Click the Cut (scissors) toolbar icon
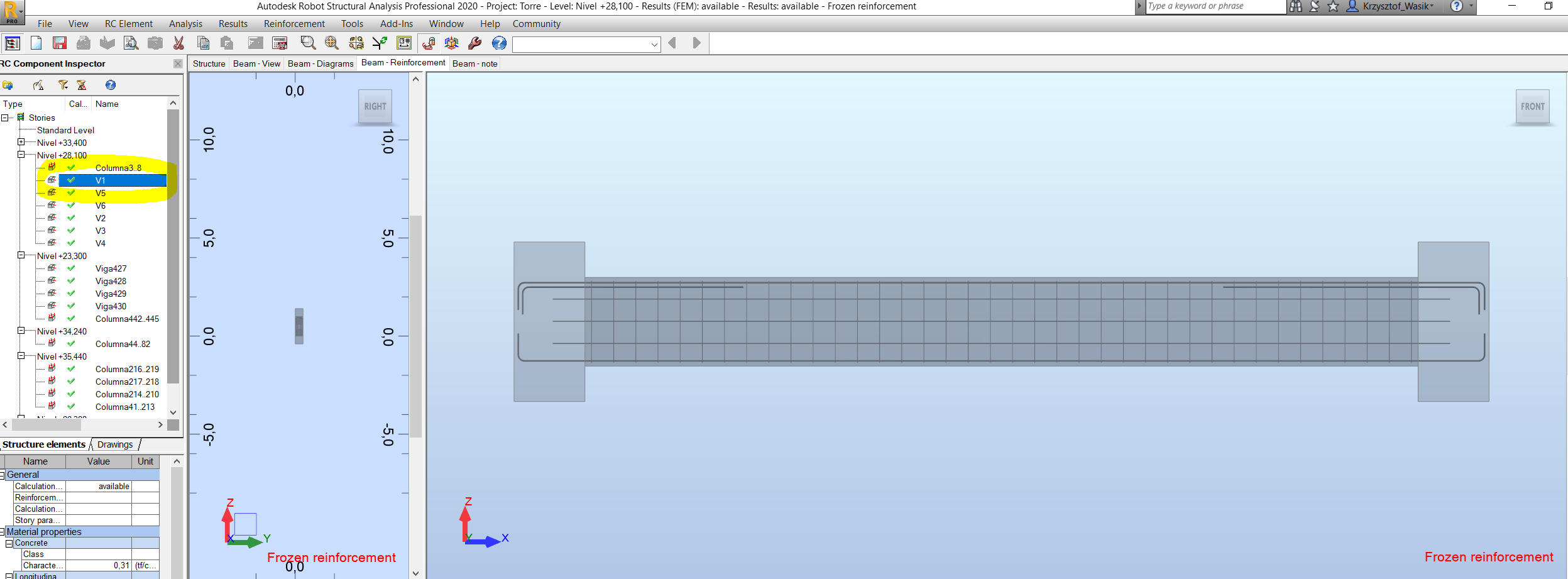Image resolution: width=1568 pixels, height=579 pixels. [x=178, y=43]
